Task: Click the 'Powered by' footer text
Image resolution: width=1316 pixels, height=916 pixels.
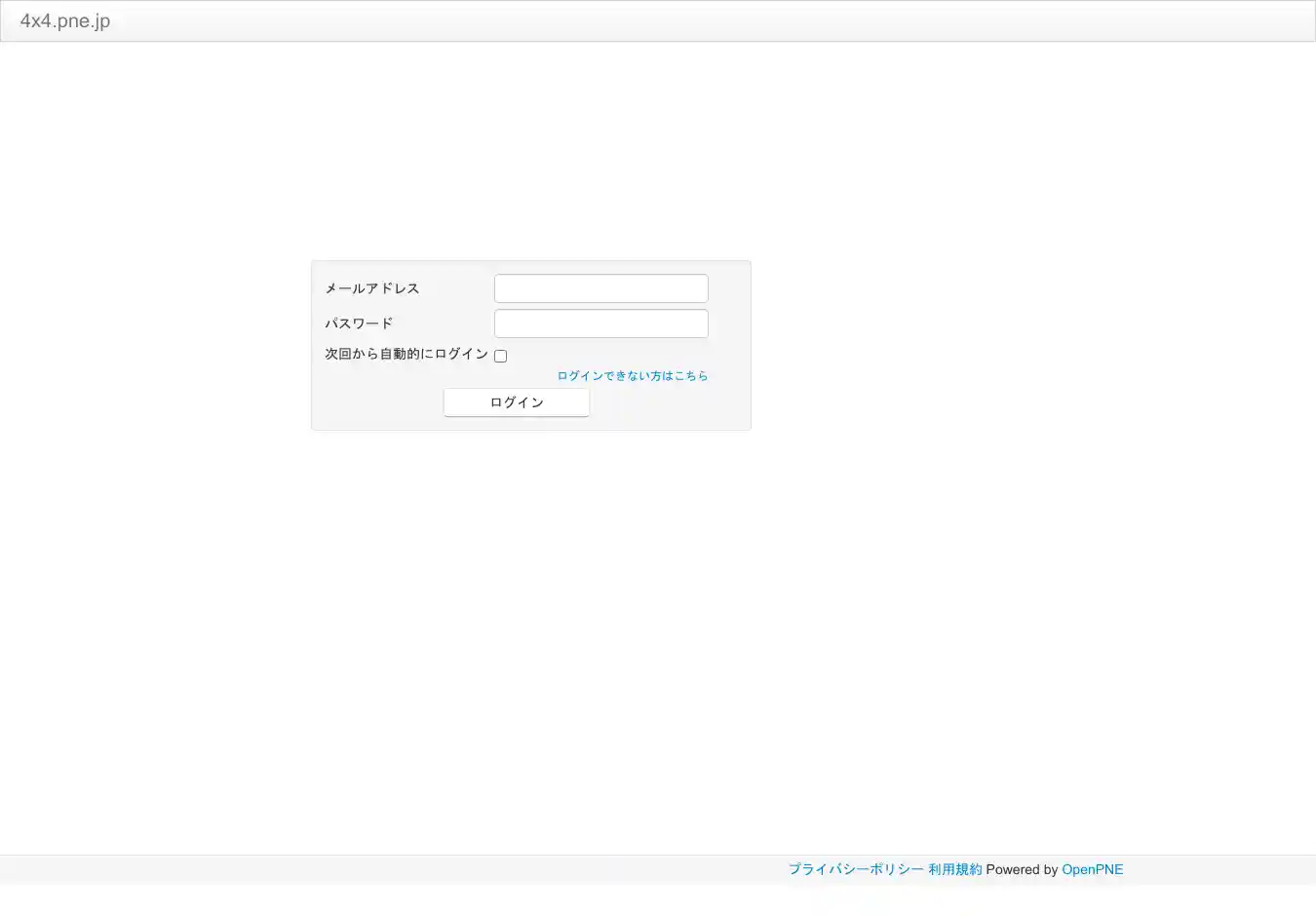Action: point(1021,869)
